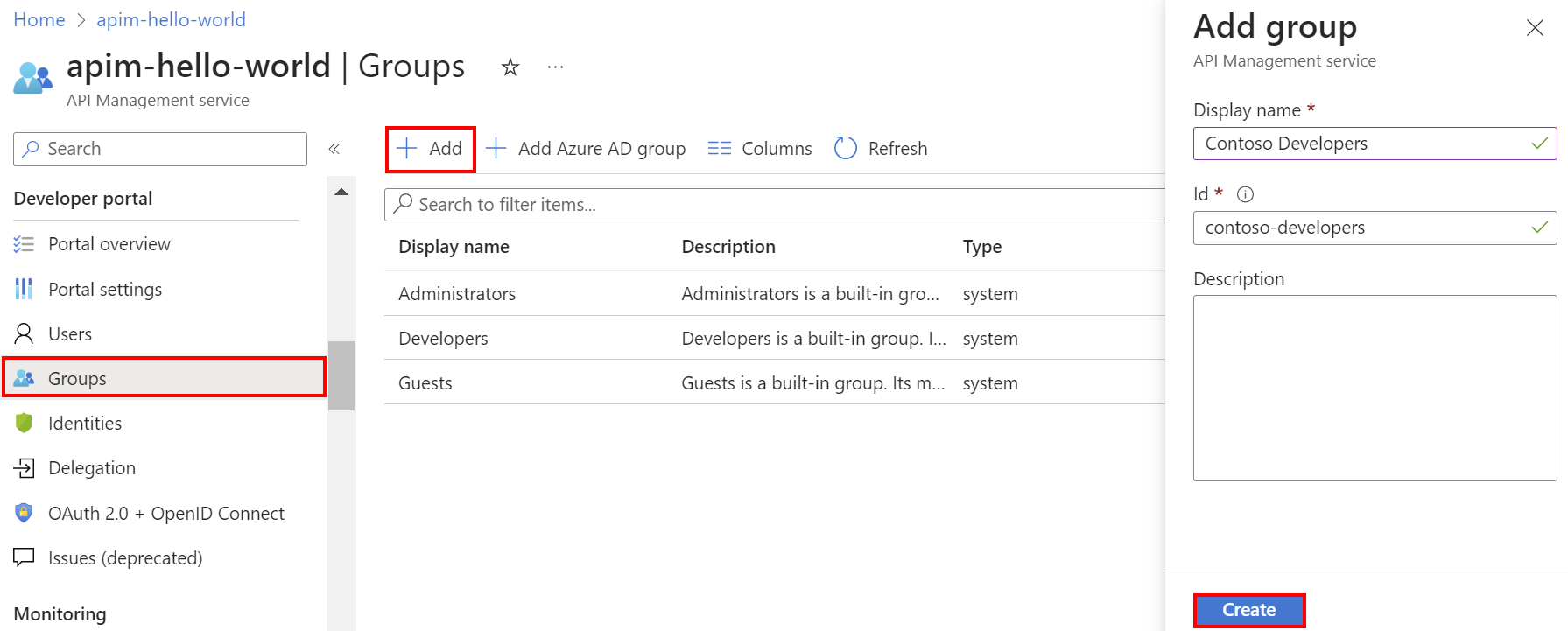Close the Add group panel
1568x631 pixels.
pos(1535,28)
